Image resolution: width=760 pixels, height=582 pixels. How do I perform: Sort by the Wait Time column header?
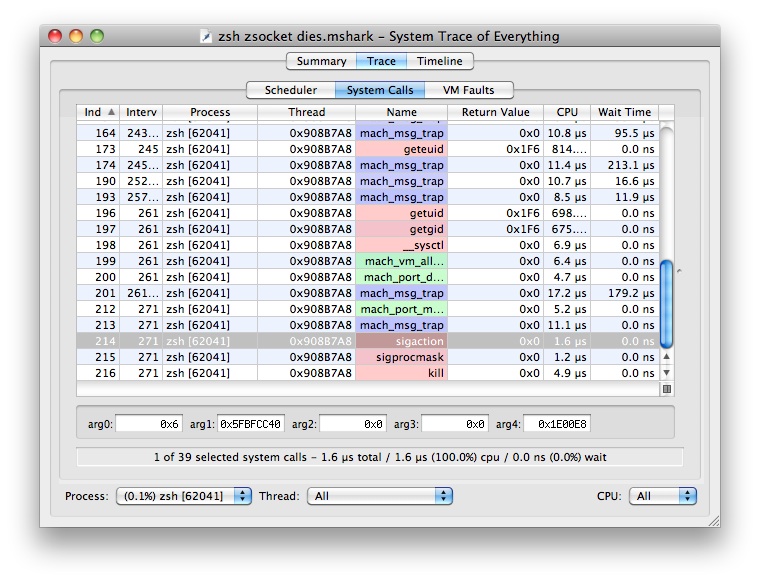point(624,112)
